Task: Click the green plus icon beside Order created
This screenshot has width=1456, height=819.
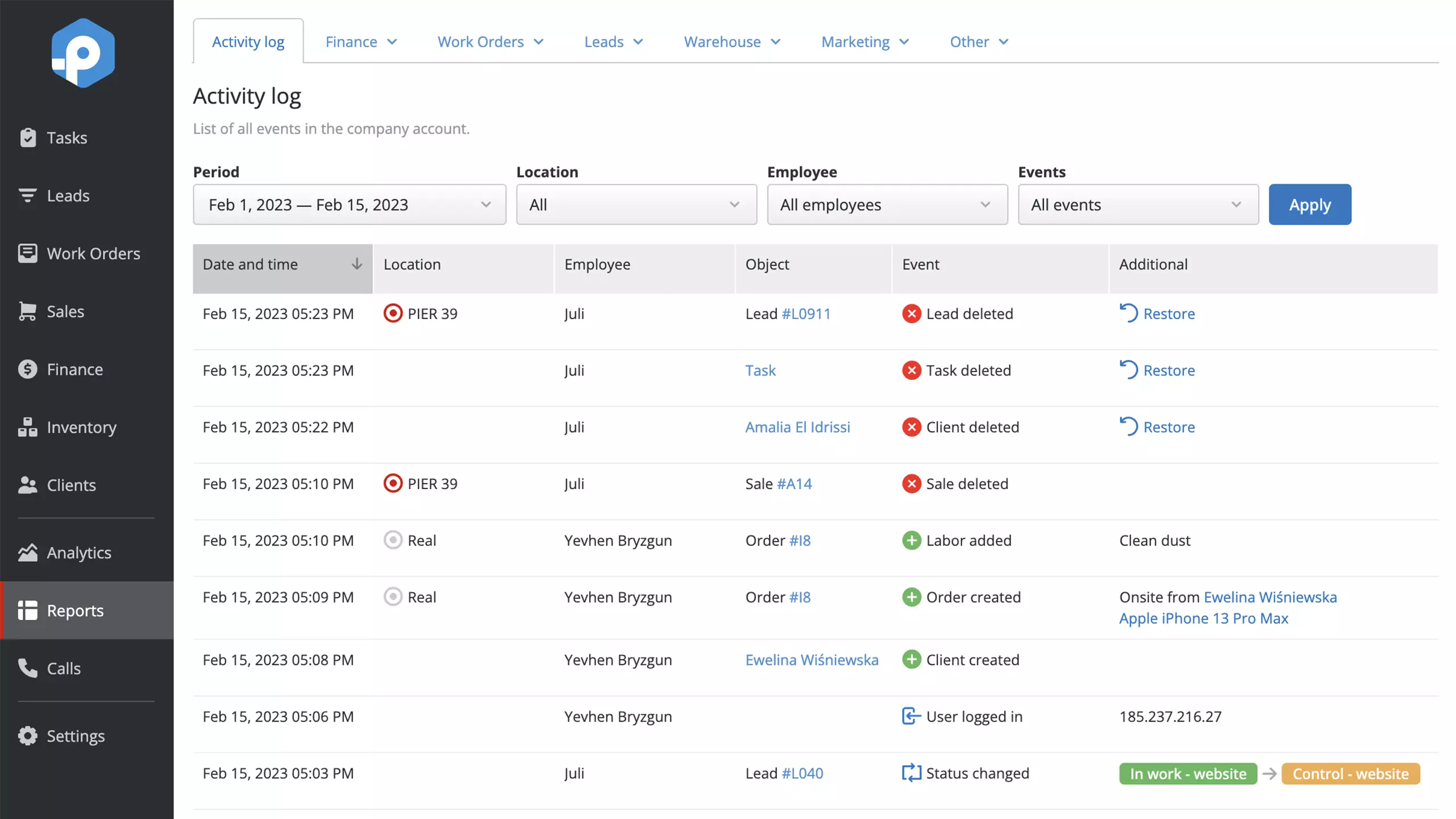Action: coord(911,597)
